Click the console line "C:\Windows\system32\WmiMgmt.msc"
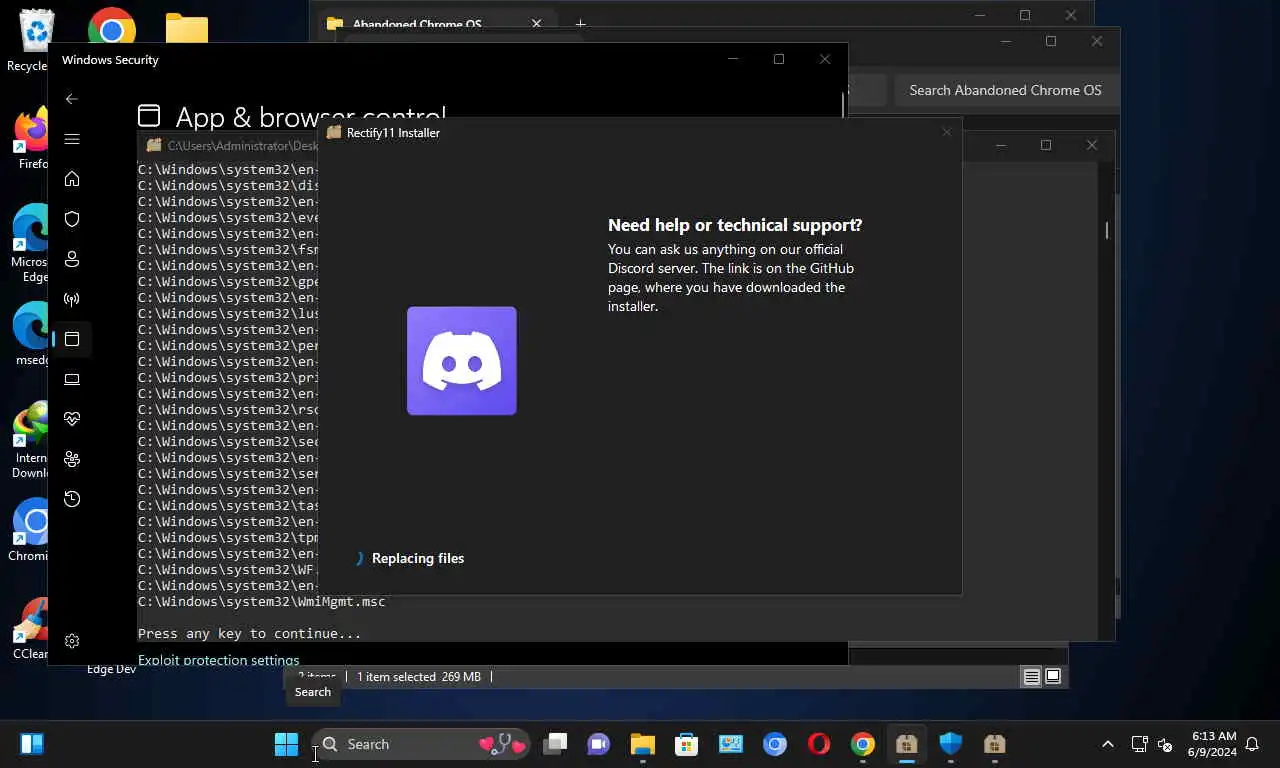Viewport: 1280px width, 768px height. (261, 602)
